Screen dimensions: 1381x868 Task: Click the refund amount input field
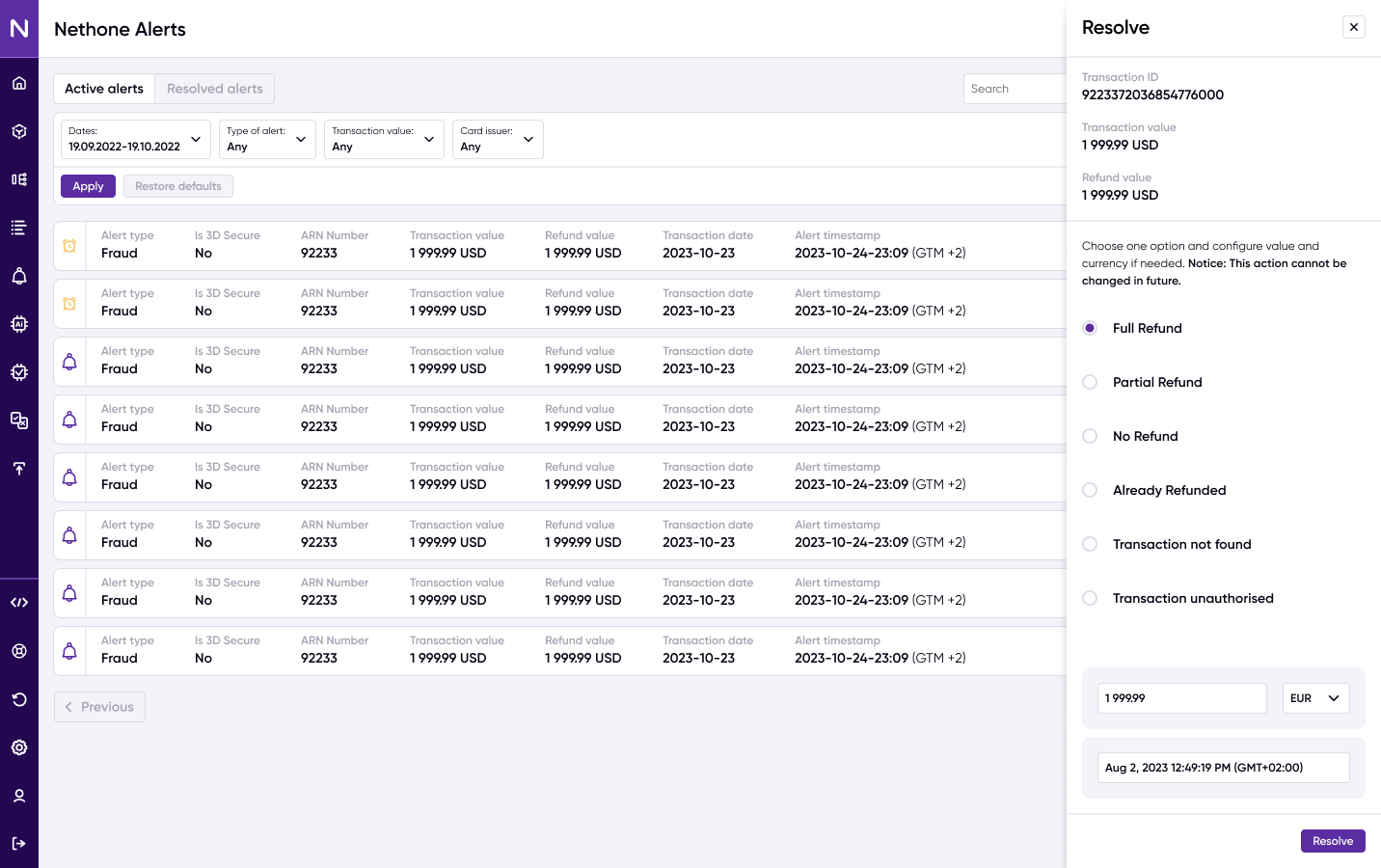click(x=1181, y=698)
